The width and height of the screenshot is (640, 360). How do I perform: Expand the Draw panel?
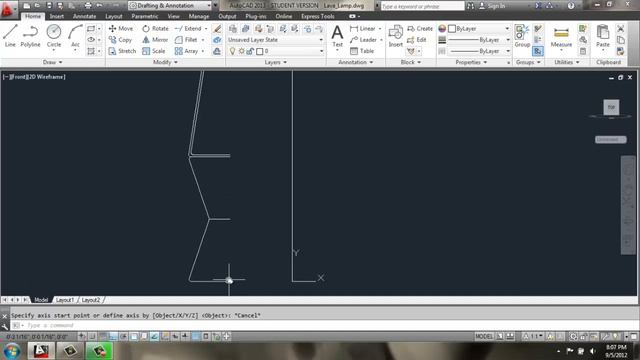(x=53, y=62)
